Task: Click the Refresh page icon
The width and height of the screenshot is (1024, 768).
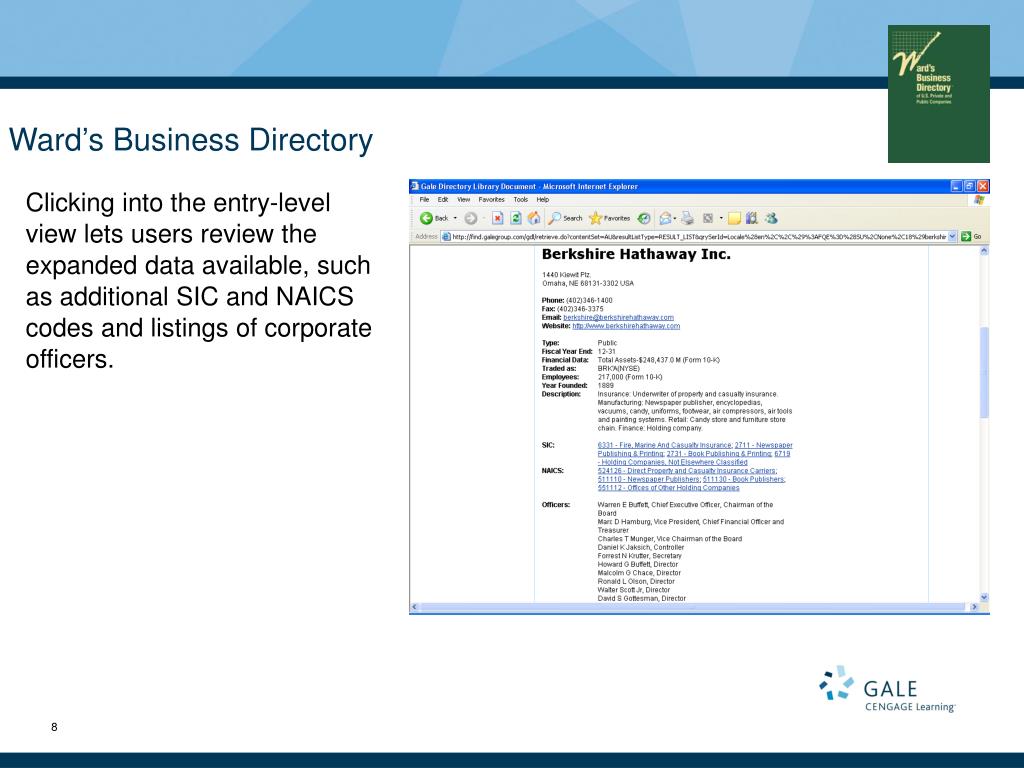Action: tap(515, 218)
